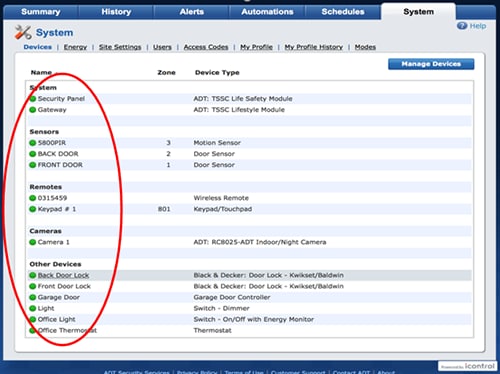Click the Help question mark icon
Image resolution: width=500 pixels, height=374 pixels.
[x=462, y=26]
